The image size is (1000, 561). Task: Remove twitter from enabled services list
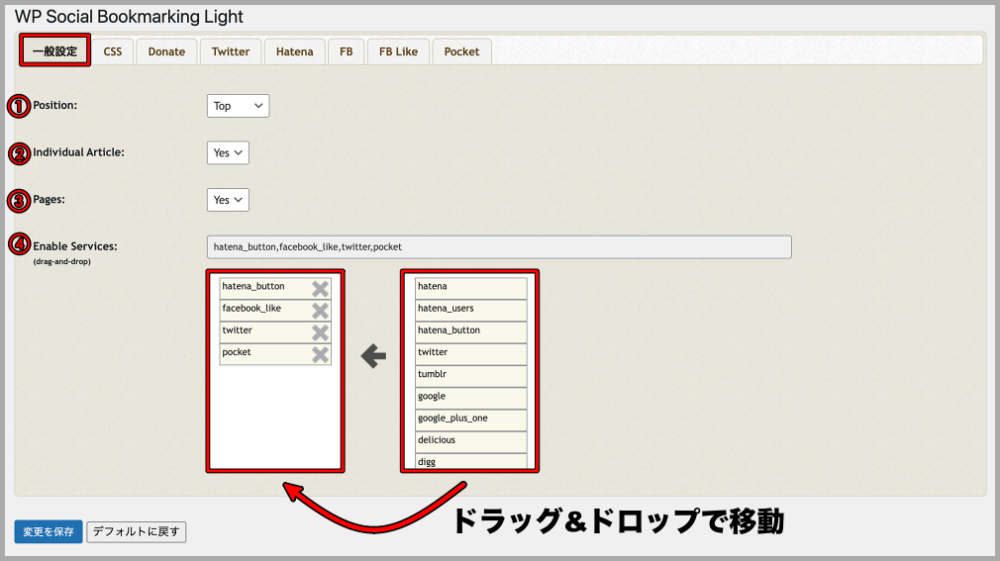tap(320, 332)
